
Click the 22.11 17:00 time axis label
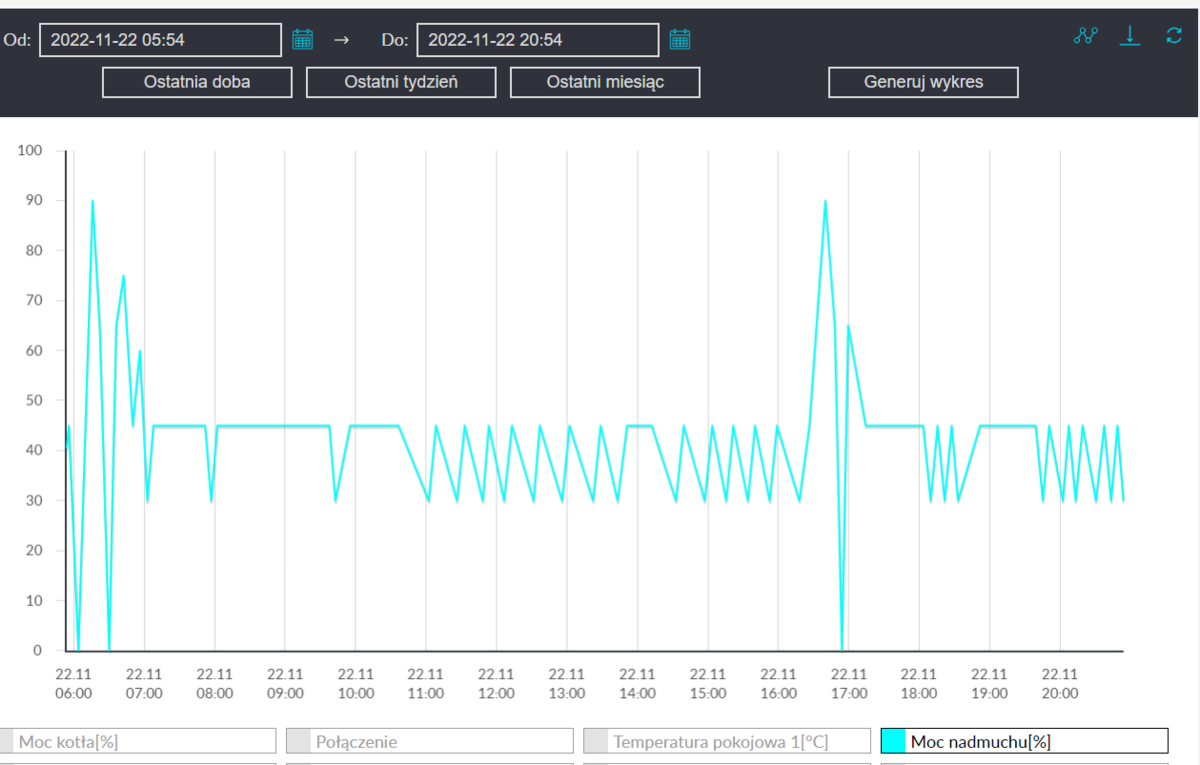(849, 683)
